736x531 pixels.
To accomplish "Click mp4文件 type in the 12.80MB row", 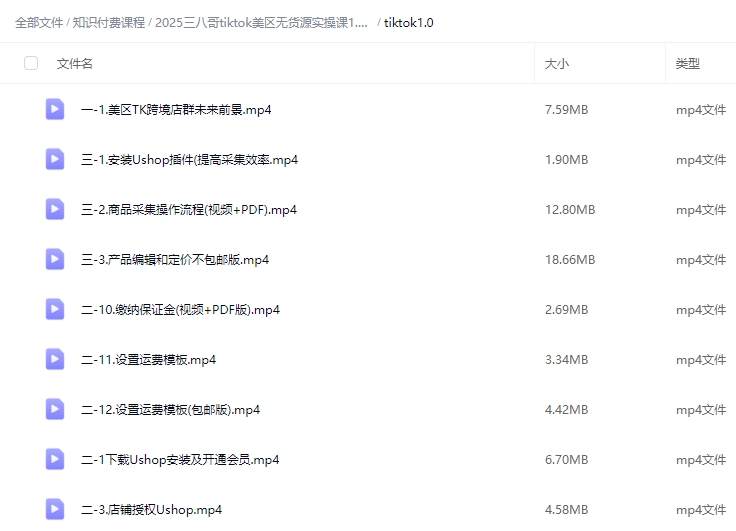I will pyautogui.click(x=701, y=210).
